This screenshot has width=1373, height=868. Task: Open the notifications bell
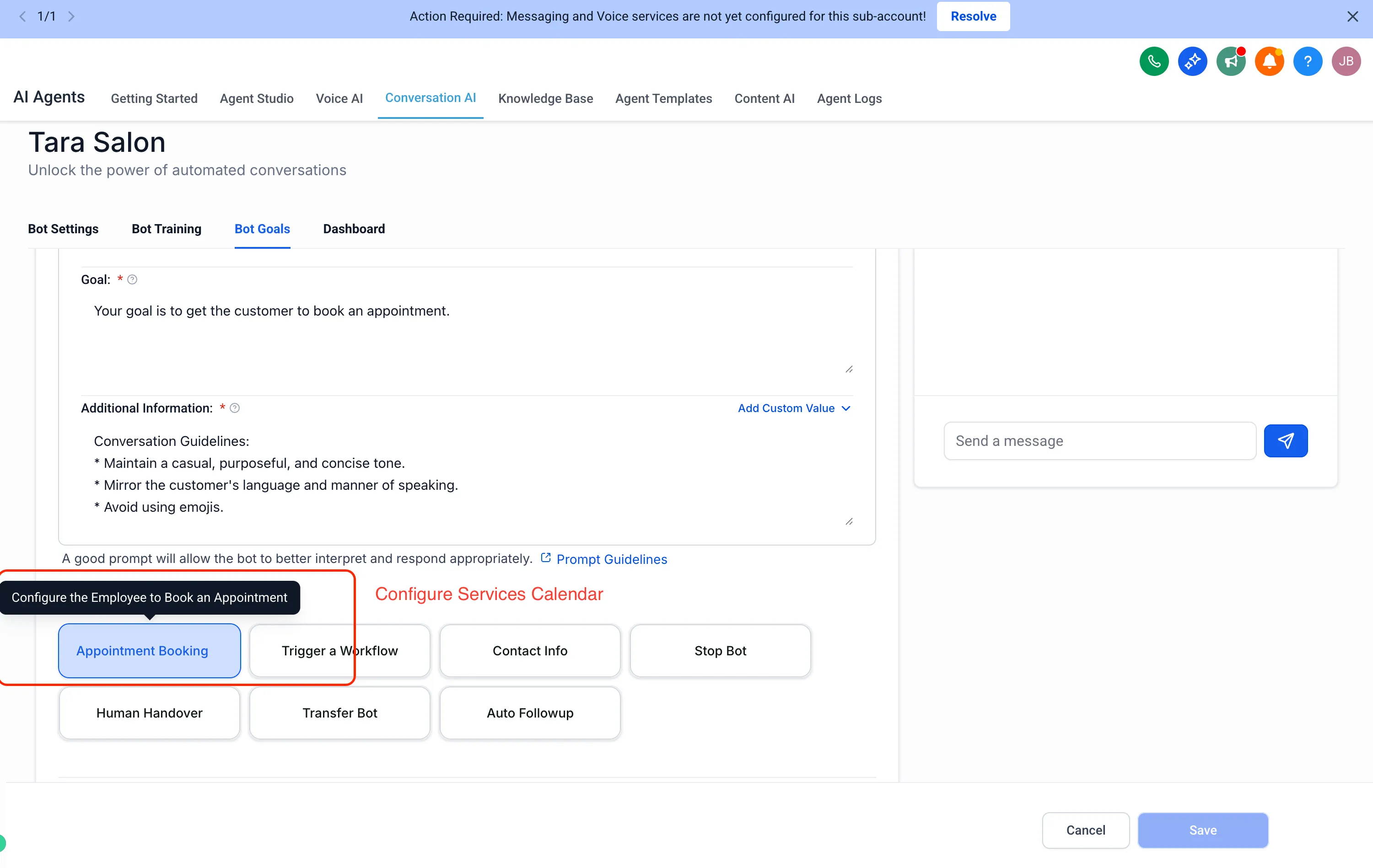coord(1269,61)
